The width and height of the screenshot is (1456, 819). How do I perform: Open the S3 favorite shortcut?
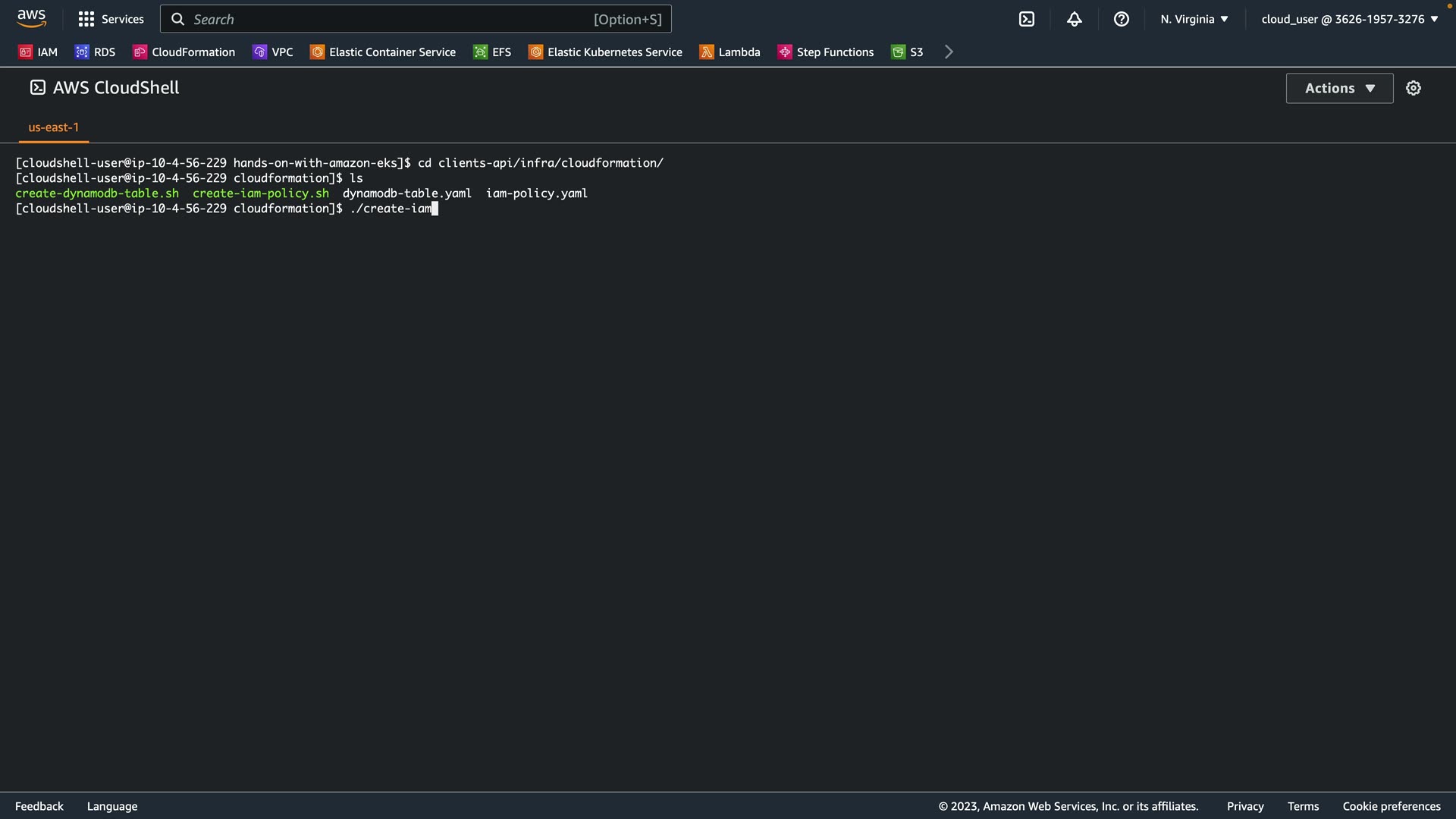pyautogui.click(x=907, y=52)
